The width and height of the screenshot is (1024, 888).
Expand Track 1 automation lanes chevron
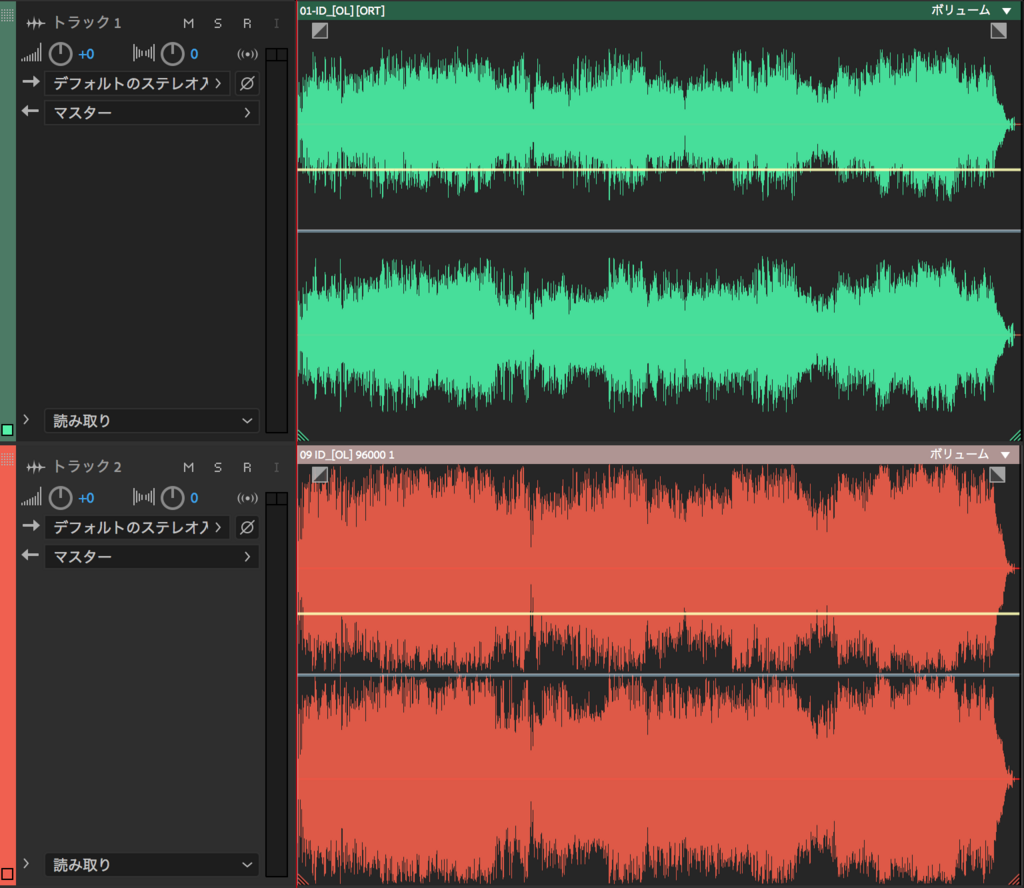(26, 420)
